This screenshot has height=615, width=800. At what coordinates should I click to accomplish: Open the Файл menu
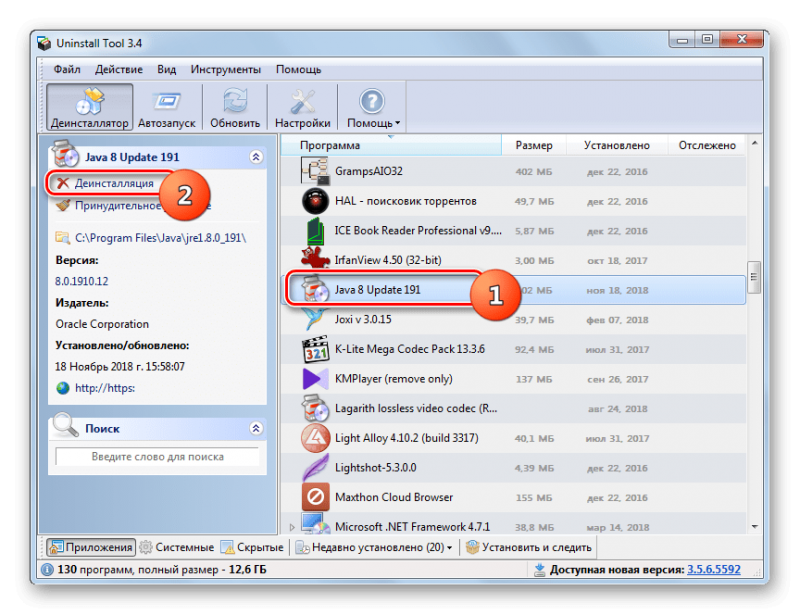[x=67, y=69]
